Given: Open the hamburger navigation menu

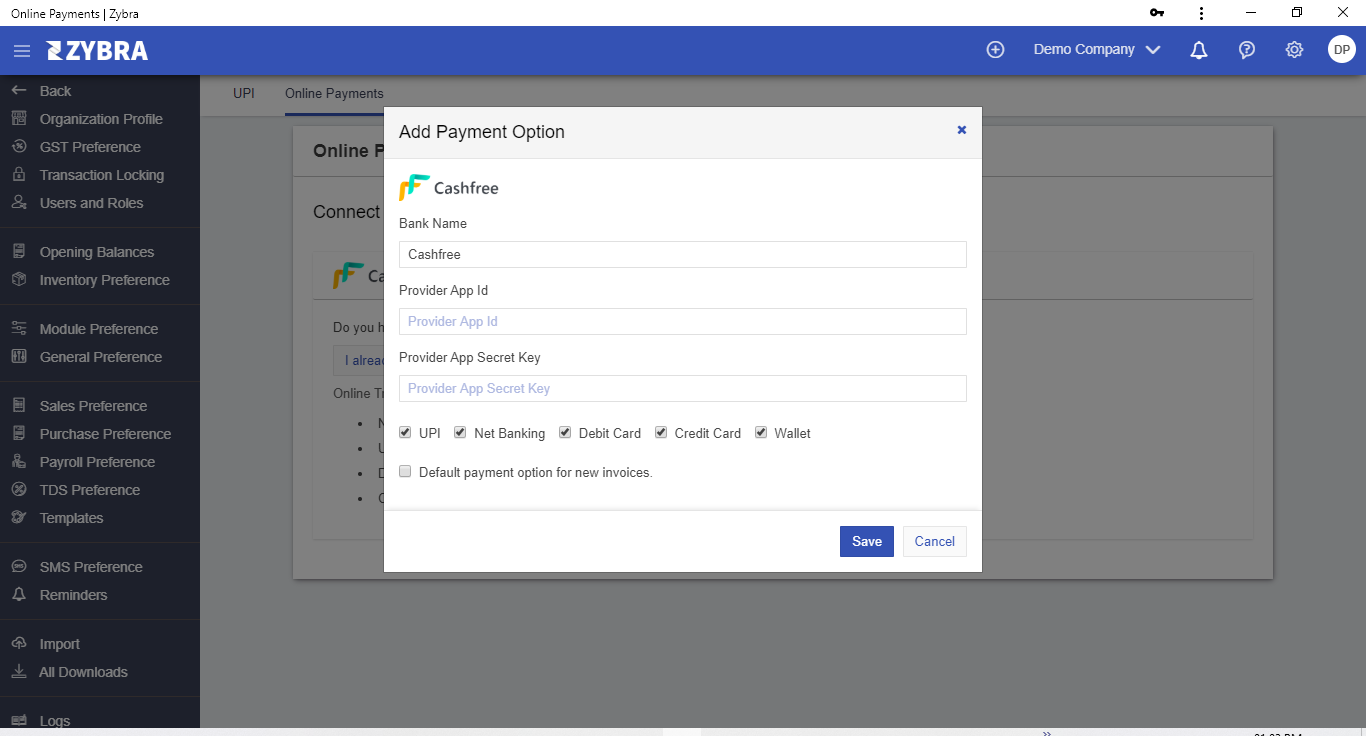Looking at the screenshot, I should (22, 50).
